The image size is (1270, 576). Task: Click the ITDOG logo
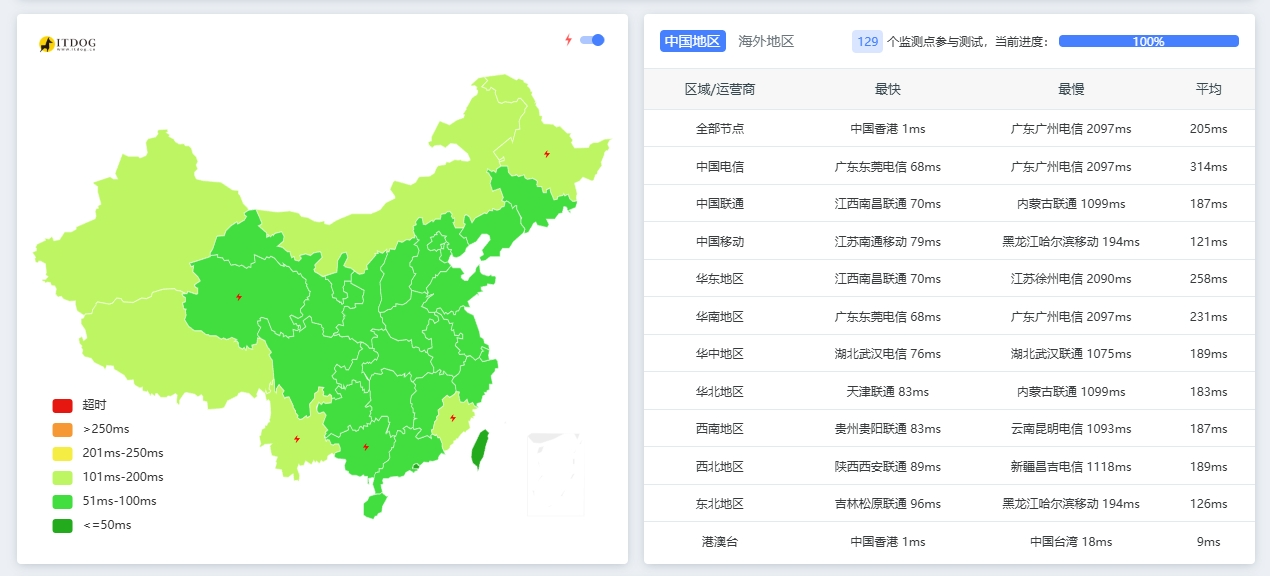[x=67, y=44]
